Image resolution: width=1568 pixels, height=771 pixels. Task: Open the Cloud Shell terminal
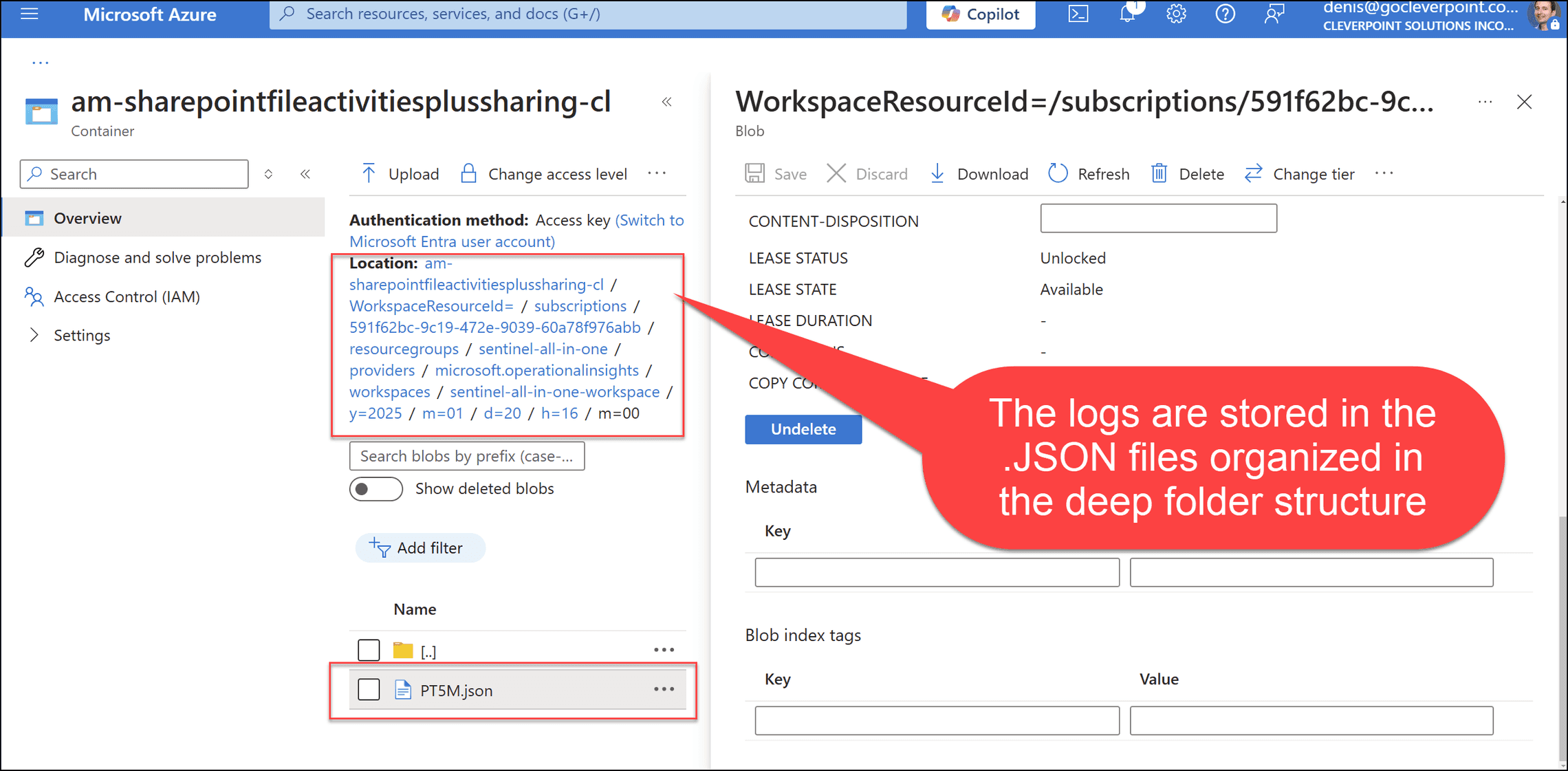(1078, 14)
